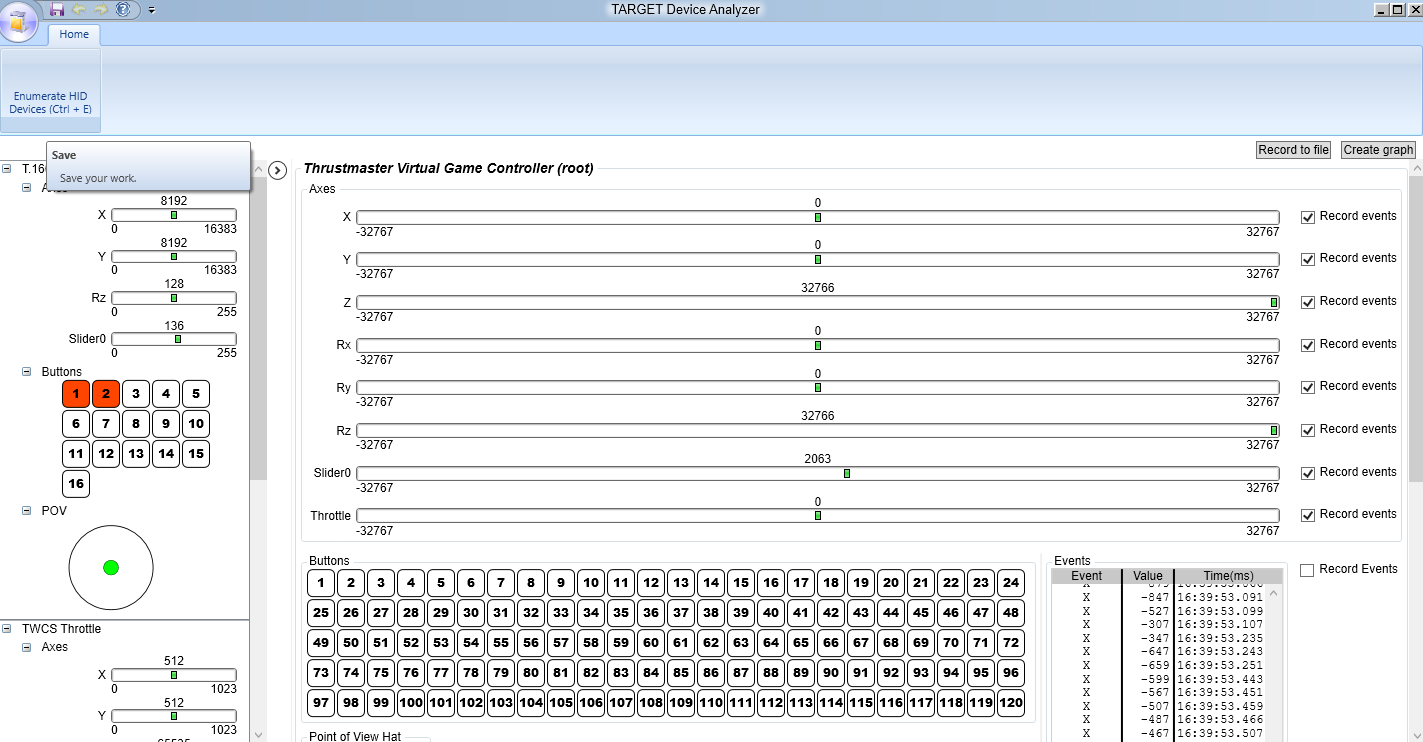The height and width of the screenshot is (742, 1423).
Task: Toggle Record events for X axis
Action: [x=1308, y=217]
